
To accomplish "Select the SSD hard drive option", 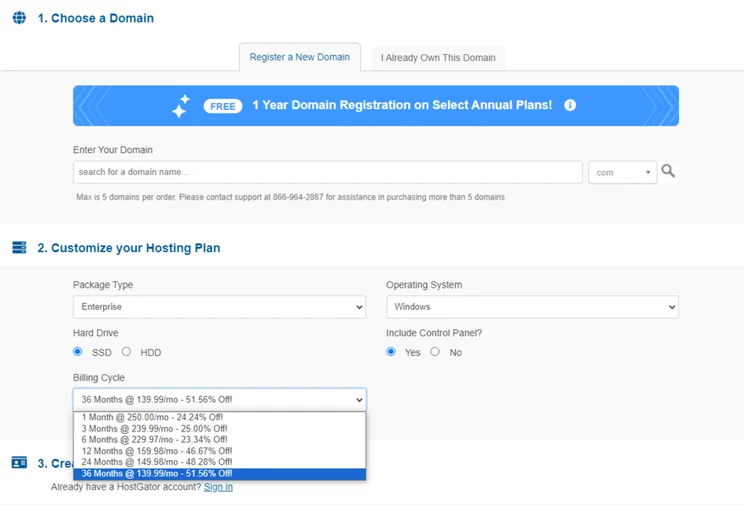I will (78, 352).
